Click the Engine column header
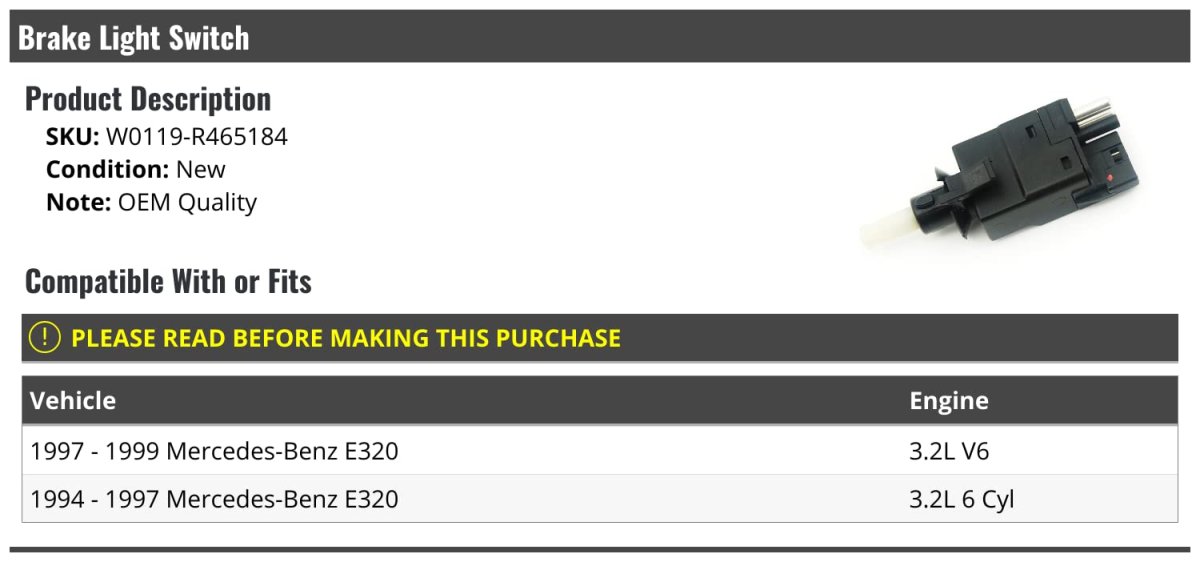This screenshot has height=562, width=1200. [948, 401]
